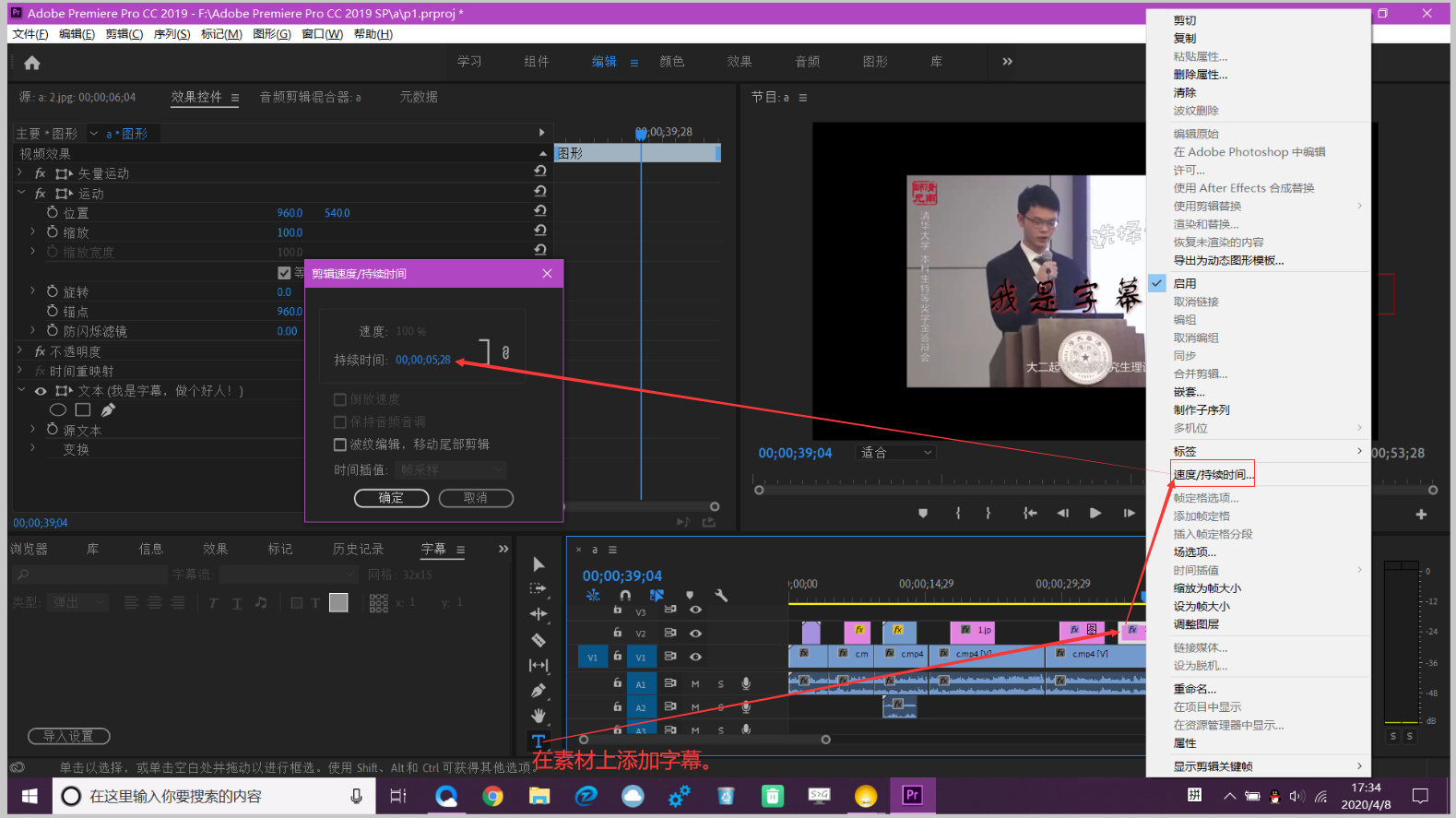The width and height of the screenshot is (1456, 818).
Task: Edit the 持续时间 value 00;00;05;28
Action: (x=423, y=360)
